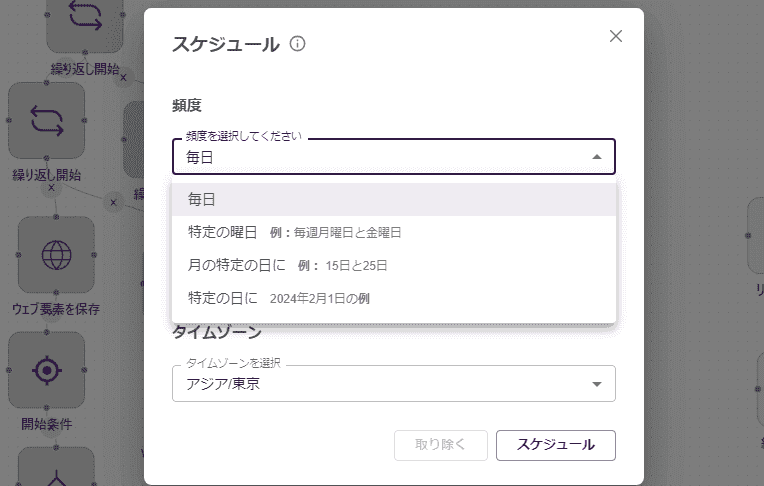
Task: Select the loop node labeled 繰り返し開始 on the left
Action: click(47, 120)
